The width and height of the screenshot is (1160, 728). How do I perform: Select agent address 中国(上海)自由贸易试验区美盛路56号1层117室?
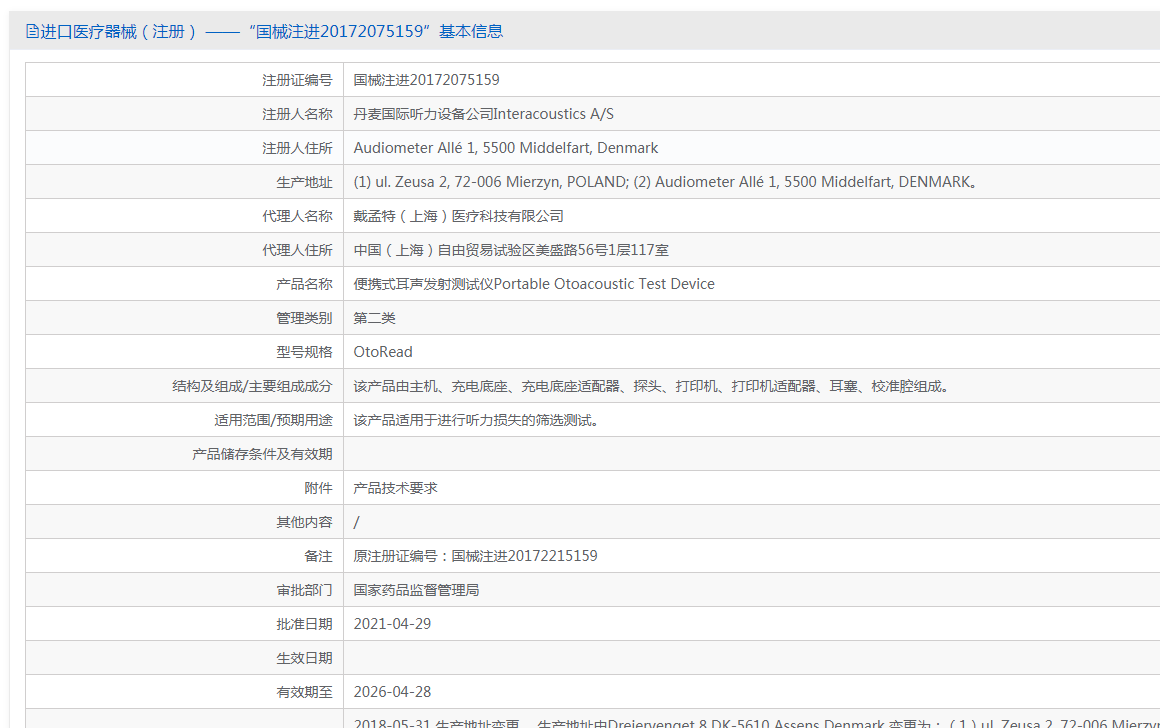(x=511, y=250)
